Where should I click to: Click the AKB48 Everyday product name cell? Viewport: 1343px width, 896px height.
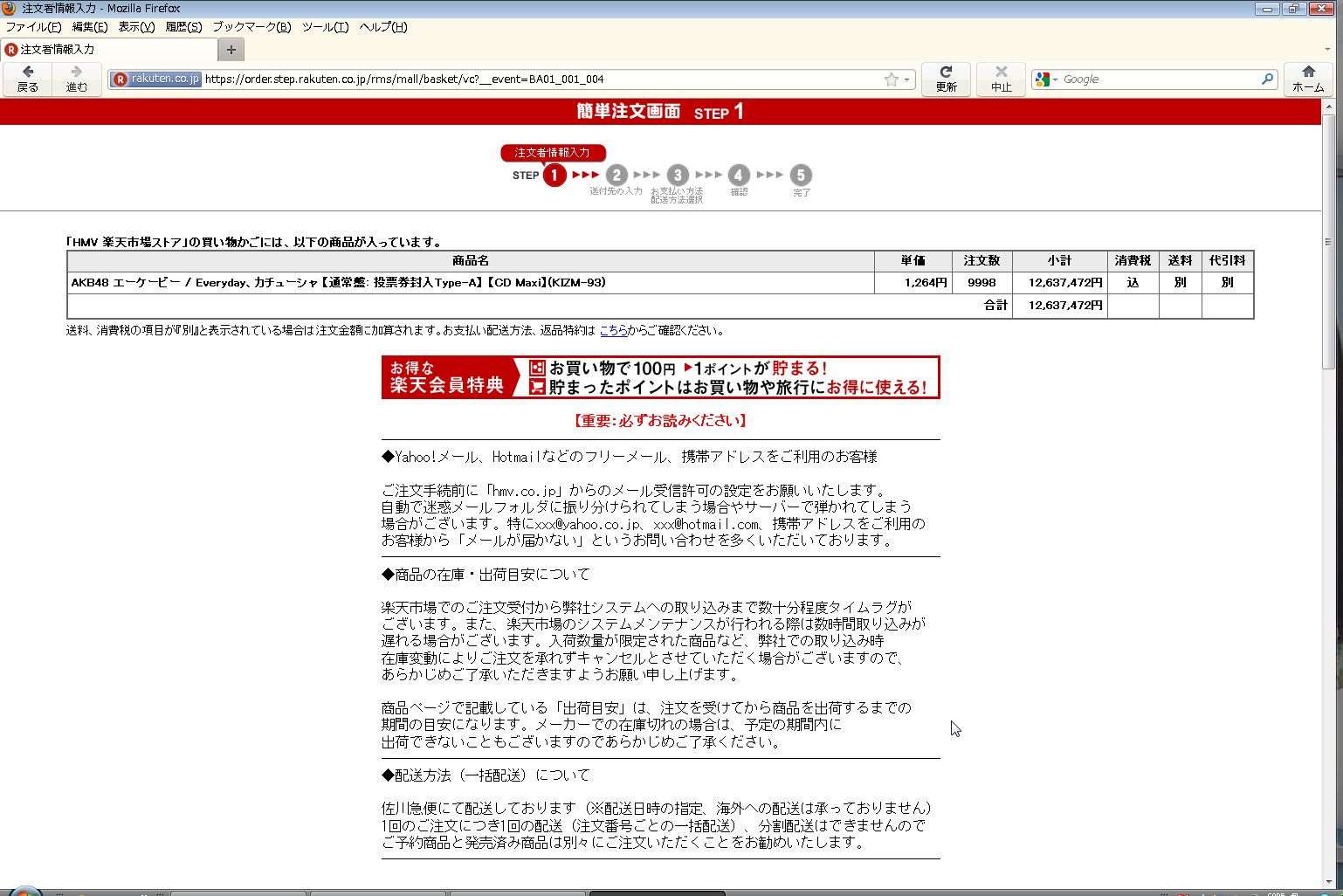pyautogui.click(x=471, y=283)
